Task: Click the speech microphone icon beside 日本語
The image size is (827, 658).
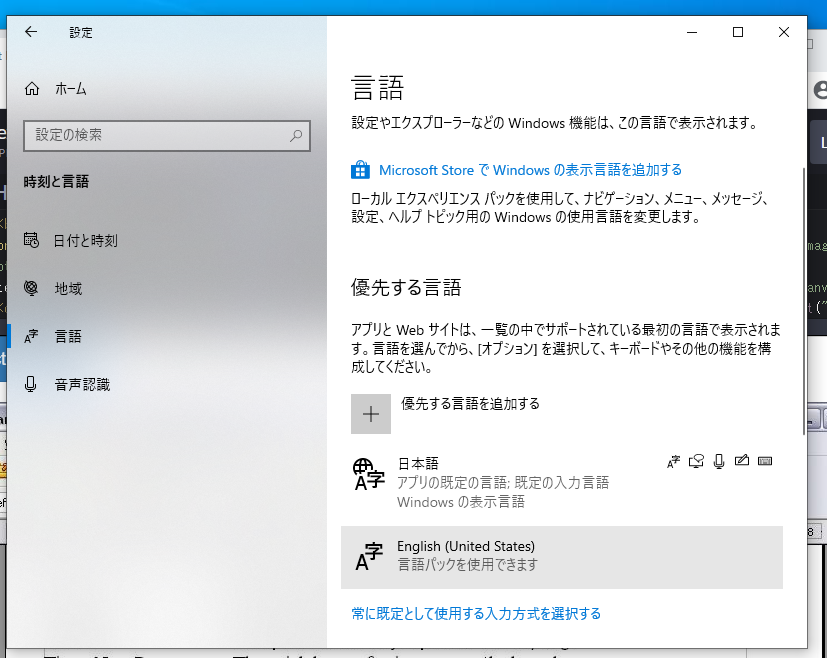Action: (719, 461)
